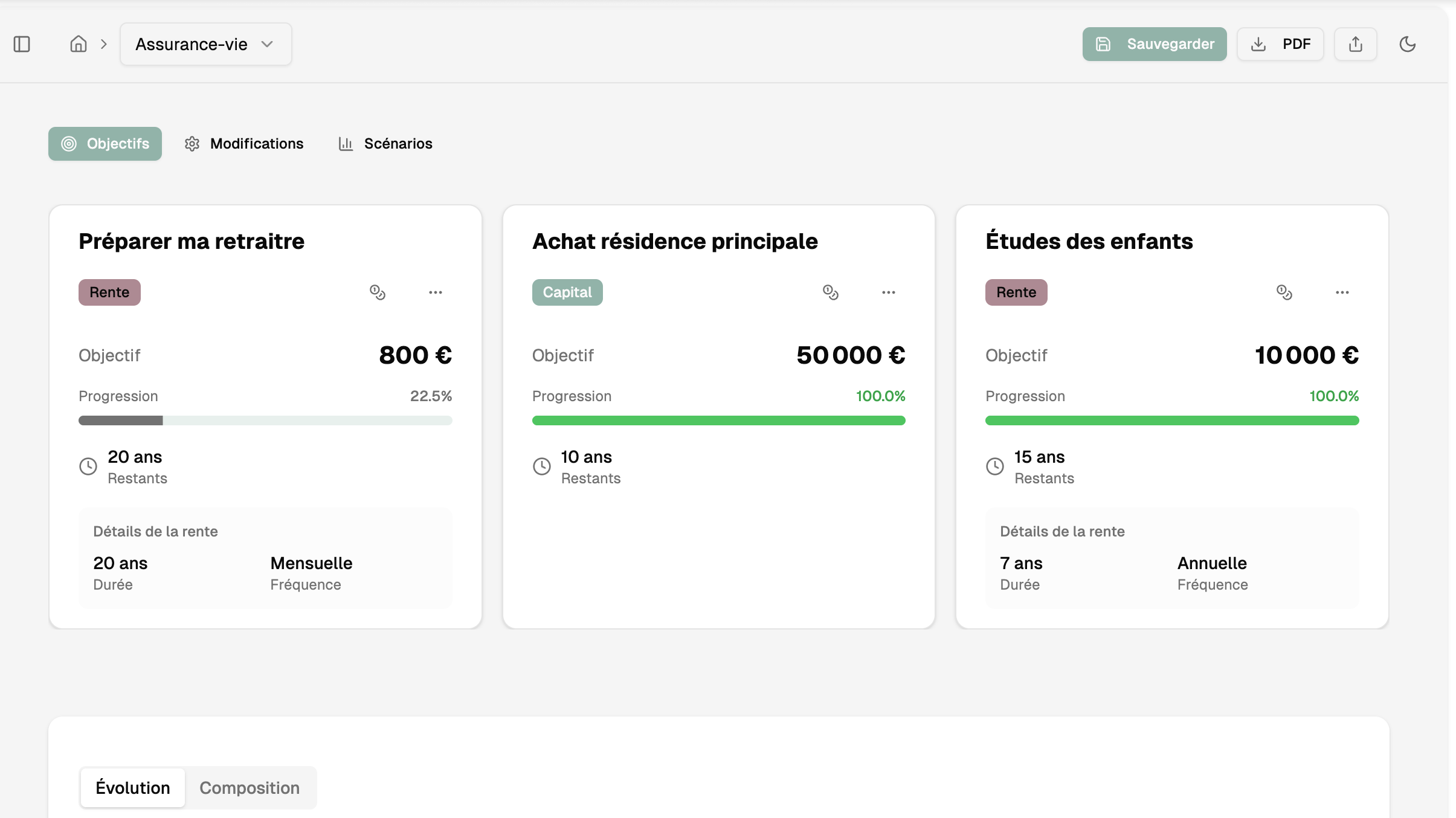Viewport: 1456px width, 818px height.
Task: Click the share/export icon button
Action: tap(1355, 44)
